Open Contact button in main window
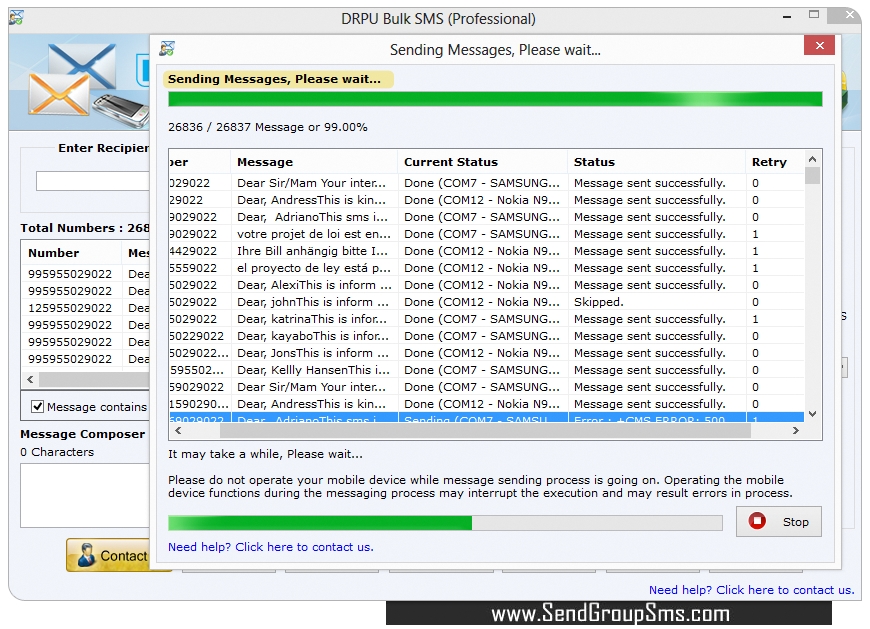Image resolution: width=870 pixels, height=629 pixels. point(108,555)
